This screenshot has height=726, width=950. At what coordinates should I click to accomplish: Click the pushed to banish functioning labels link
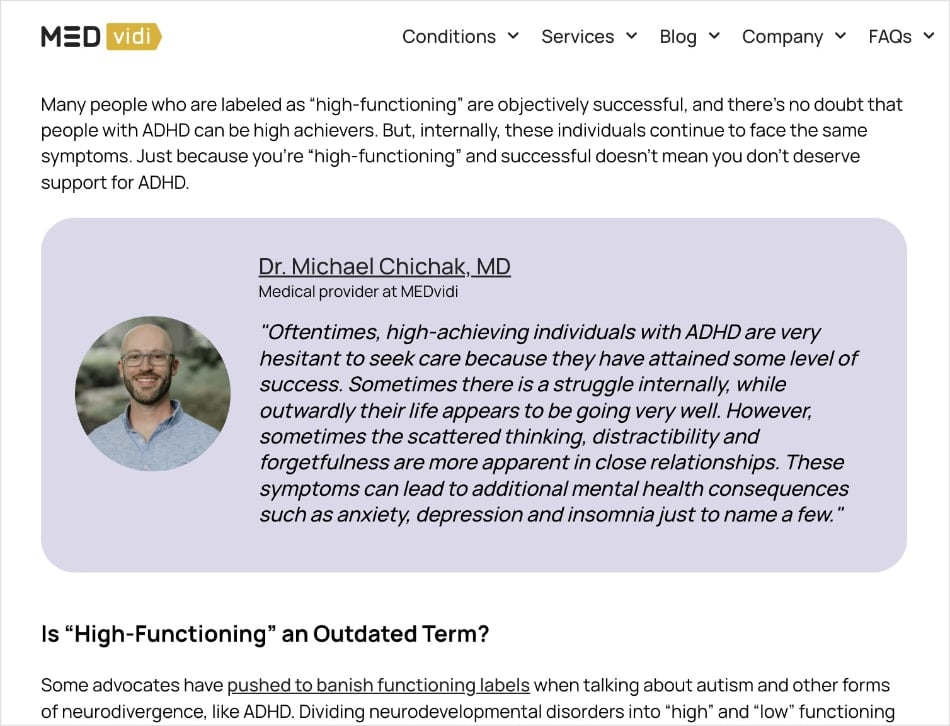click(x=378, y=685)
